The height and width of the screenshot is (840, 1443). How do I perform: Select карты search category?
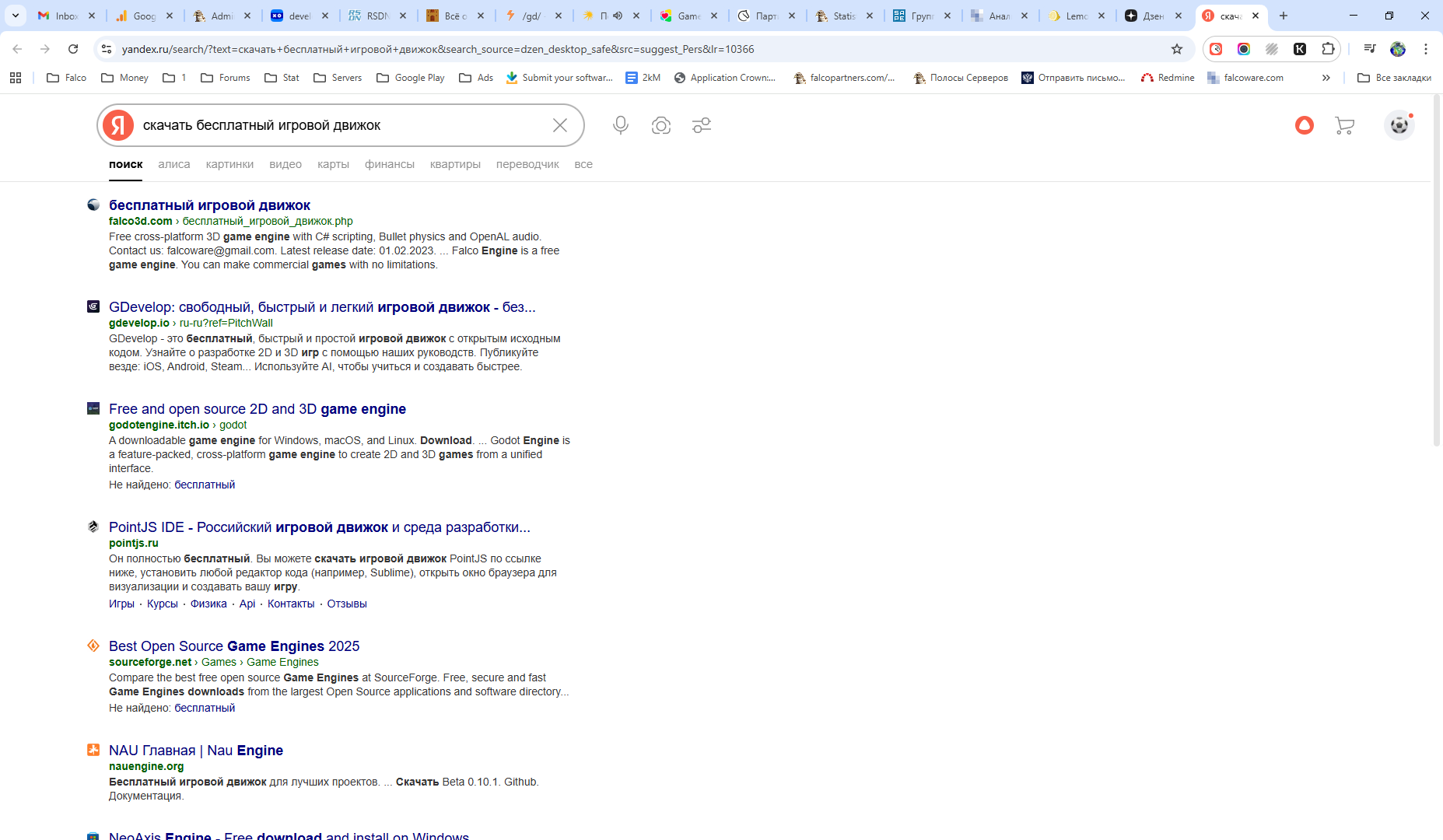[x=333, y=164]
